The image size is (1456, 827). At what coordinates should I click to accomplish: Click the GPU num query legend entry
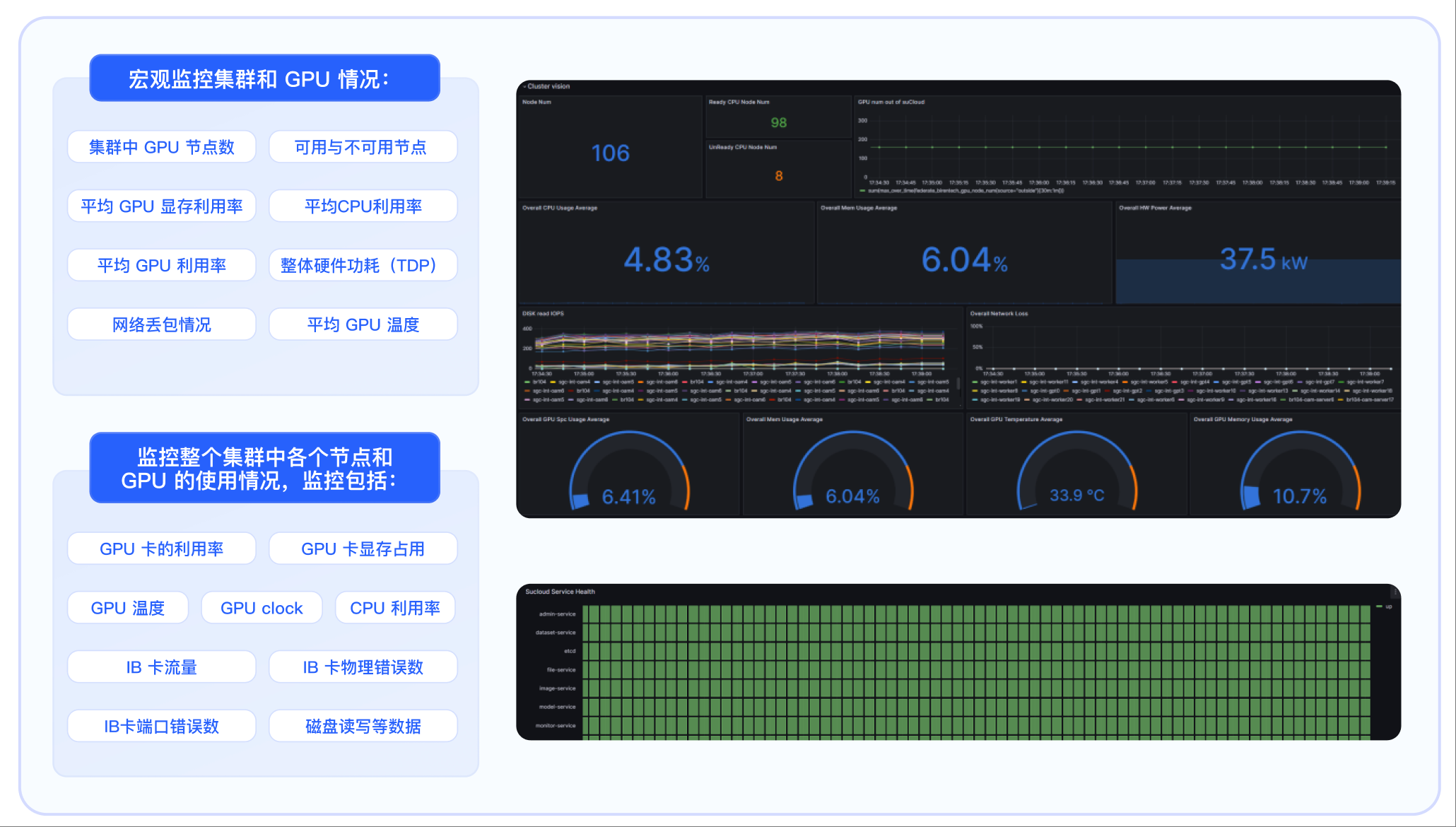[x=965, y=191]
